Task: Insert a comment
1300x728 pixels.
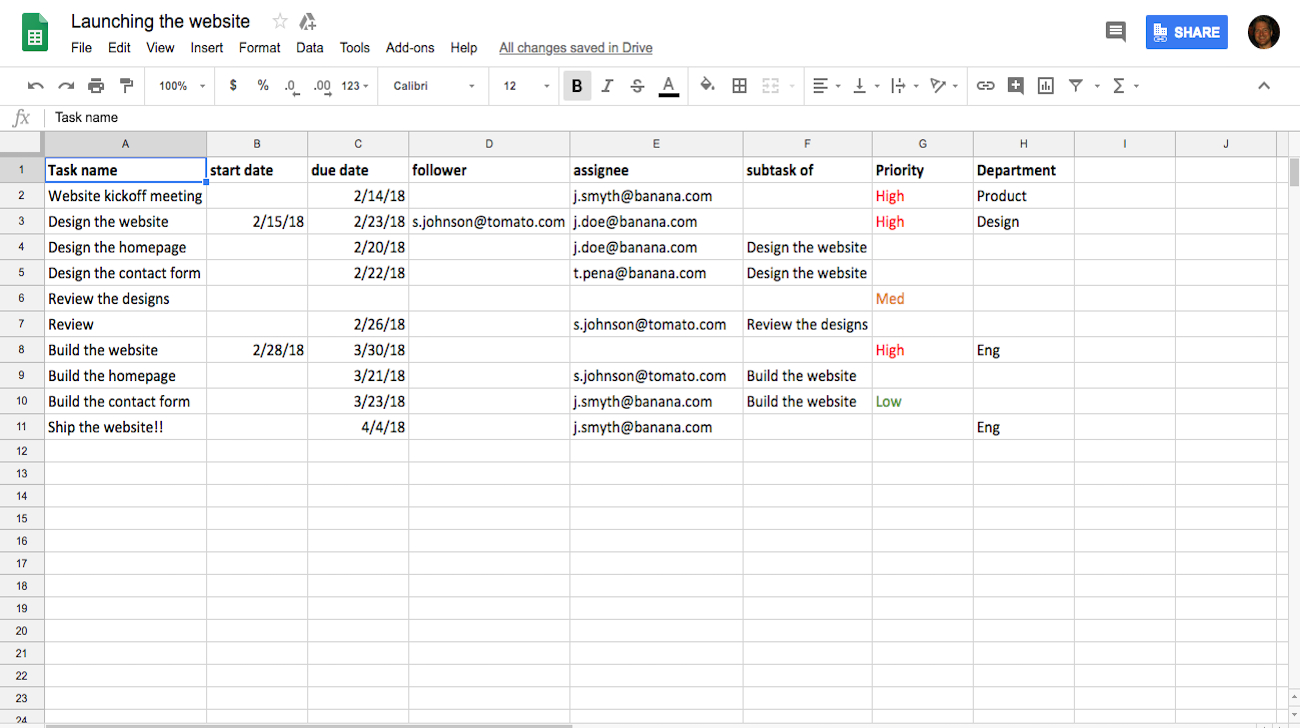Action: 1015,85
